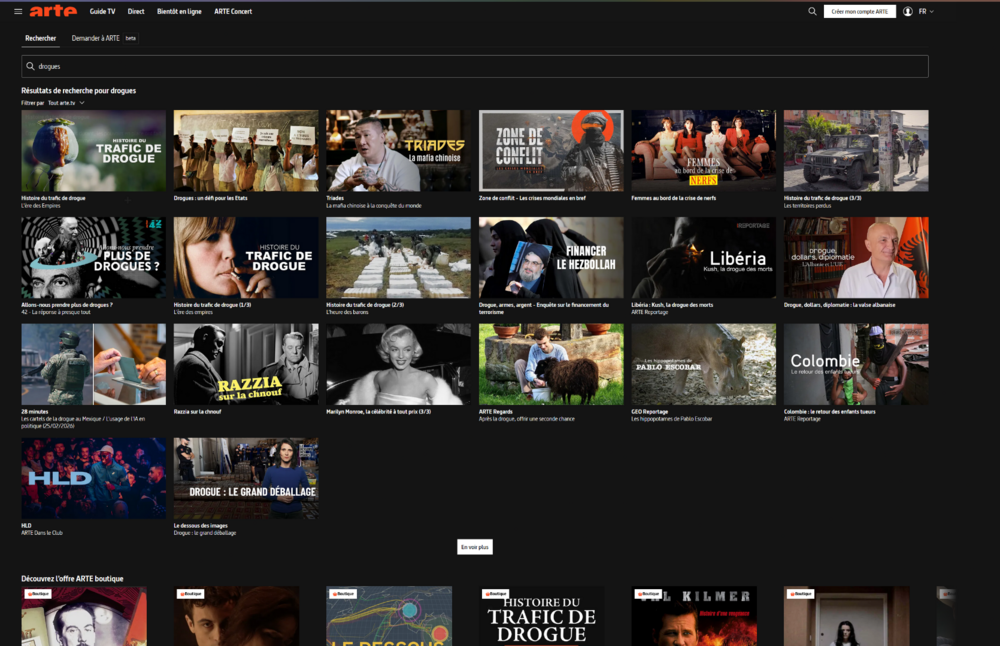This screenshot has width=1000, height=646.
Task: Click the Boutique badge on the first boutique poster
Action: pyautogui.click(x=38, y=594)
